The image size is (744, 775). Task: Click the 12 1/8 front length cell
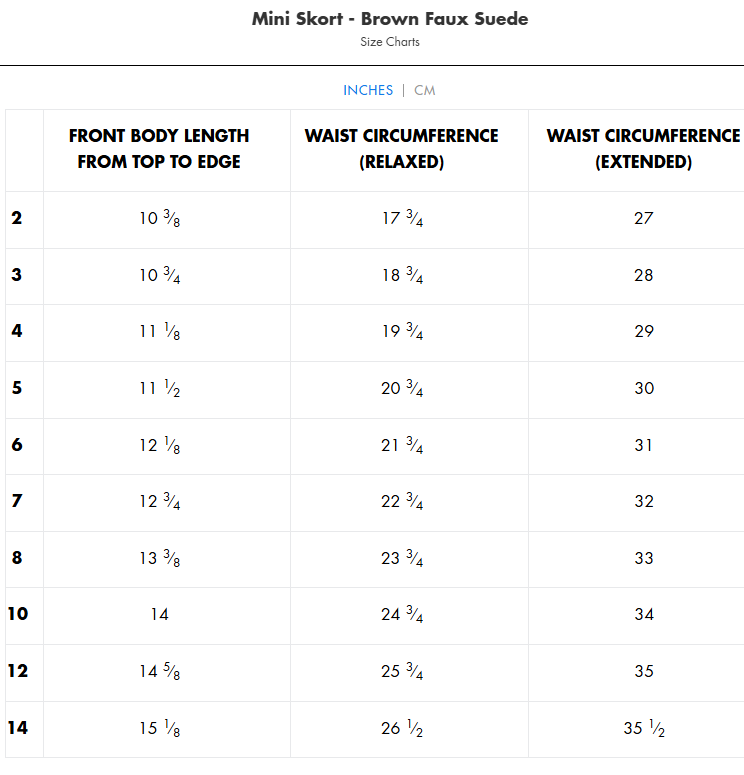click(x=159, y=445)
